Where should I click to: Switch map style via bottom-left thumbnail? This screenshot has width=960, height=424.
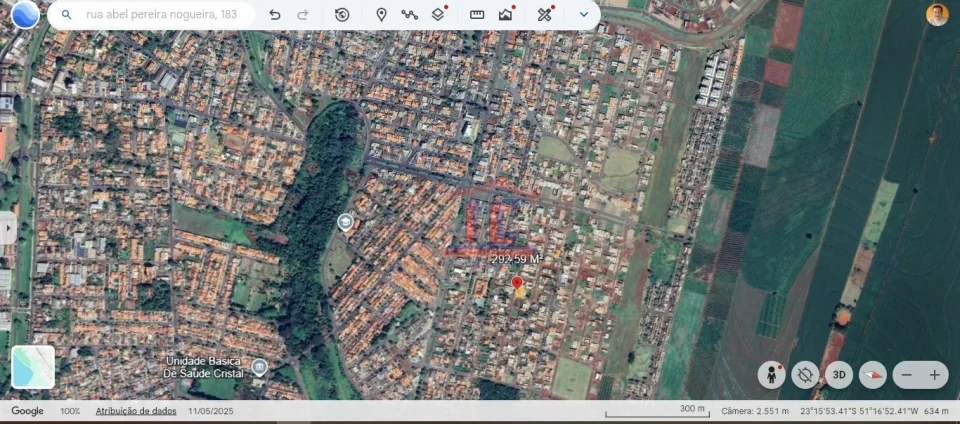click(33, 367)
